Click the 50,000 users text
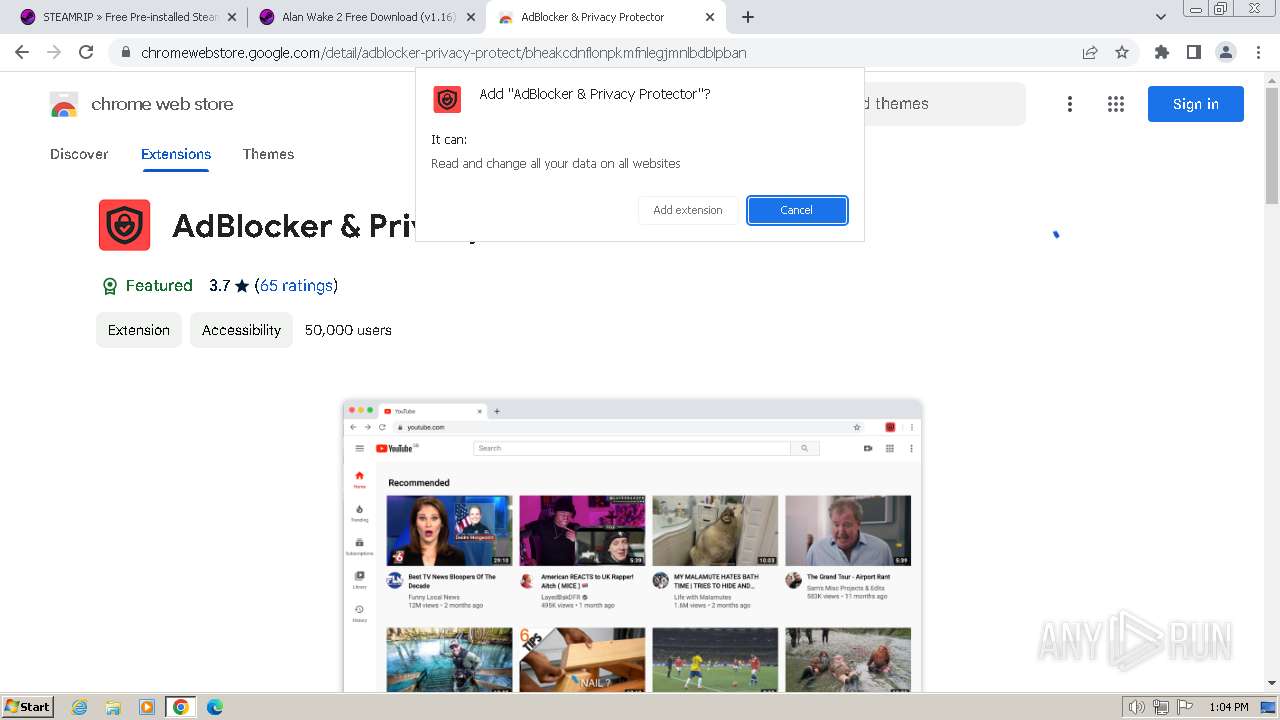This screenshot has width=1280, height=720. point(348,330)
